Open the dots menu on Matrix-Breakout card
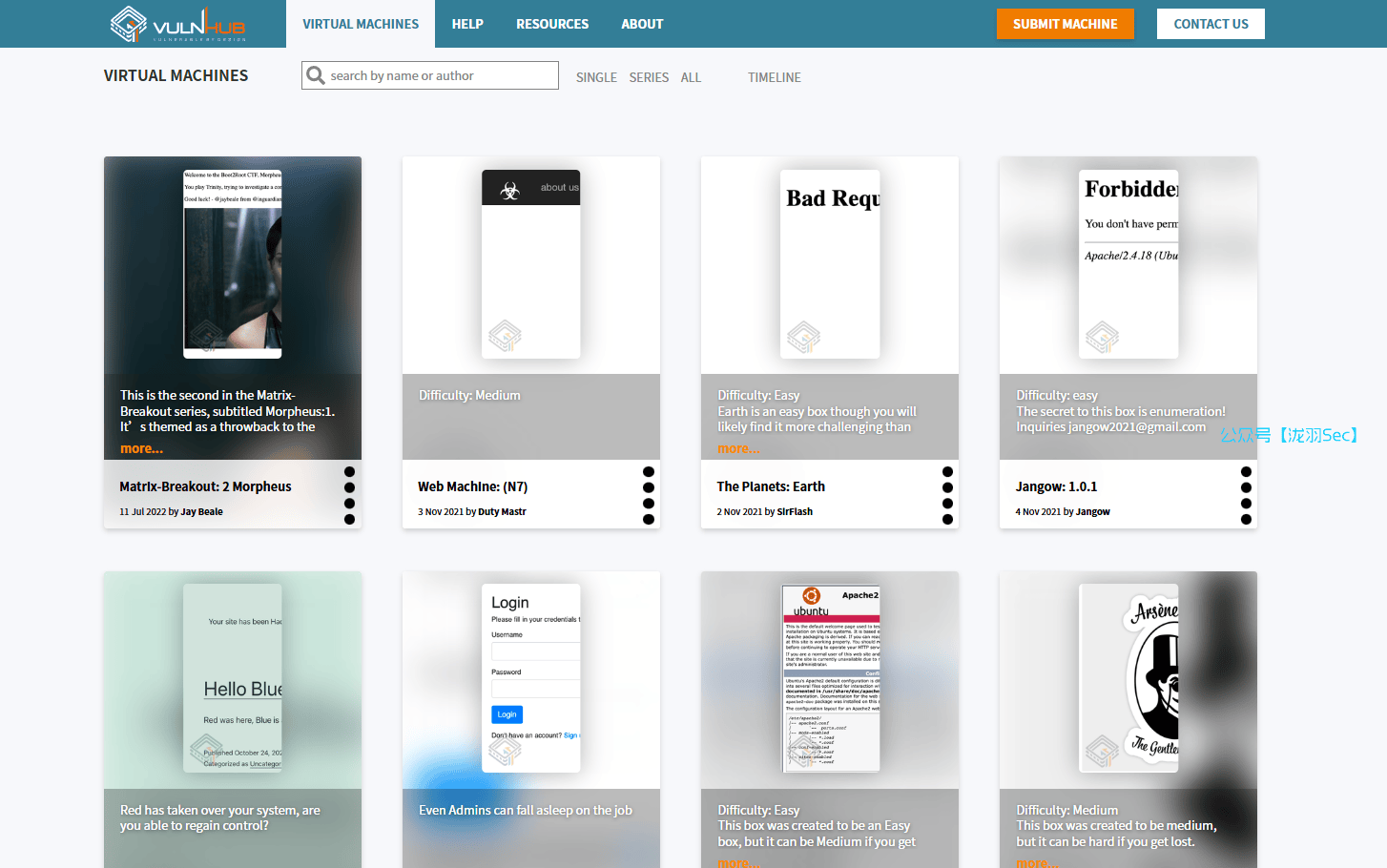Viewport: 1387px width, 868px height. tap(349, 495)
